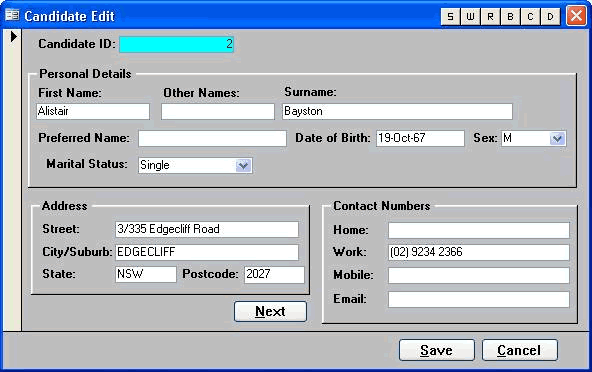This screenshot has height=372, width=592.
Task: Click the Next button
Action: tap(270, 312)
